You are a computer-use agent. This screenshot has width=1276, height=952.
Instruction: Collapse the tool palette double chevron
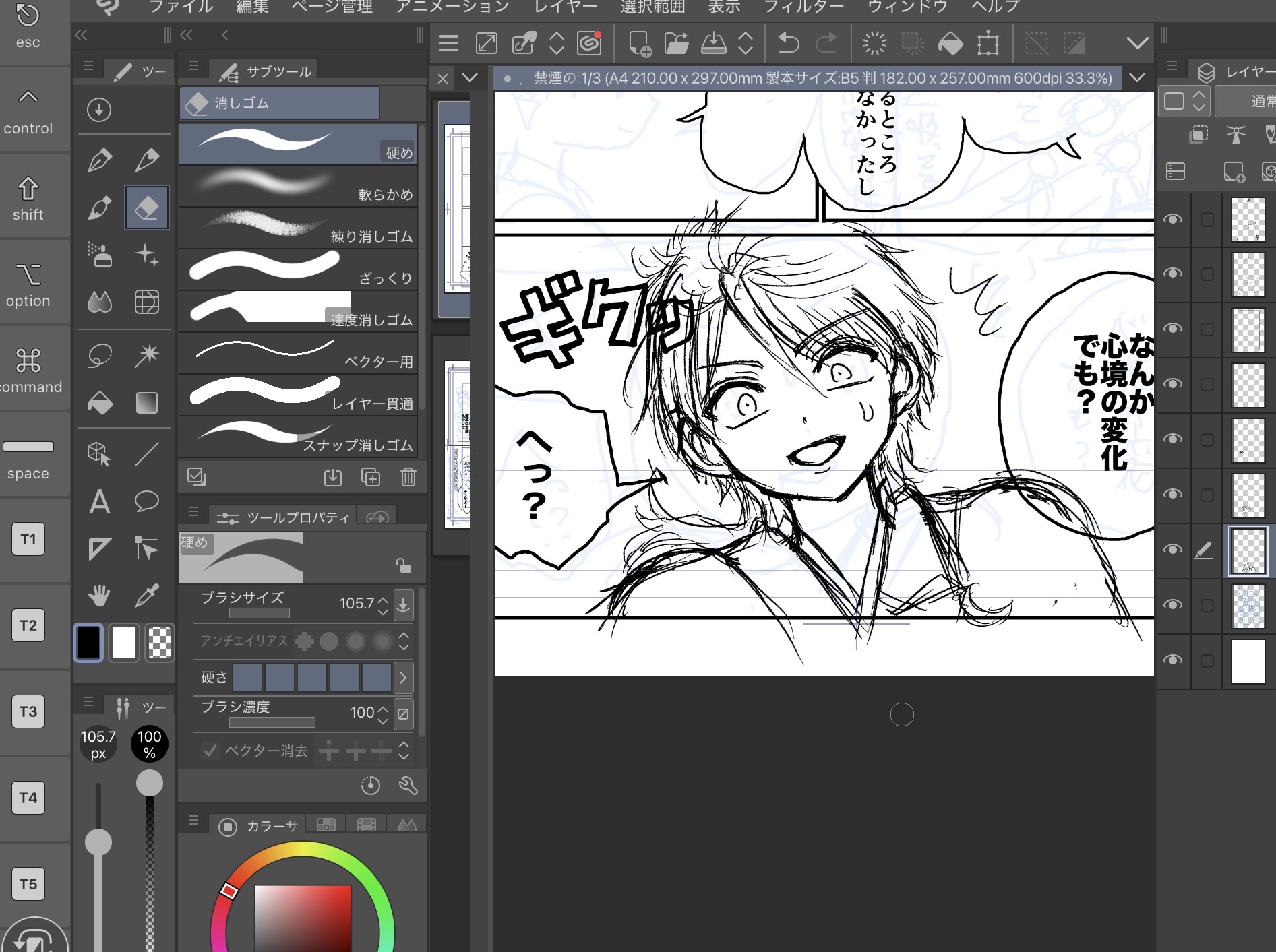(x=82, y=35)
